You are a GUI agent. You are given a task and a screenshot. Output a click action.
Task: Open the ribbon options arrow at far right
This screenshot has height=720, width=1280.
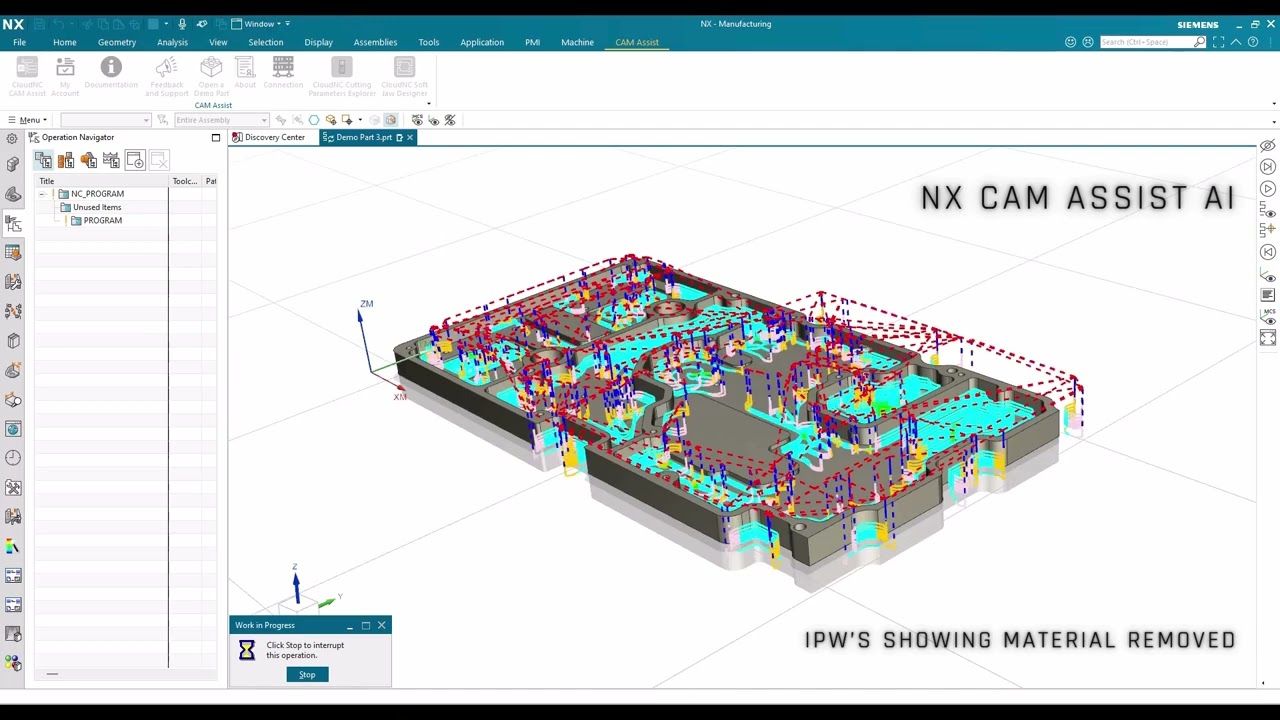click(1274, 104)
